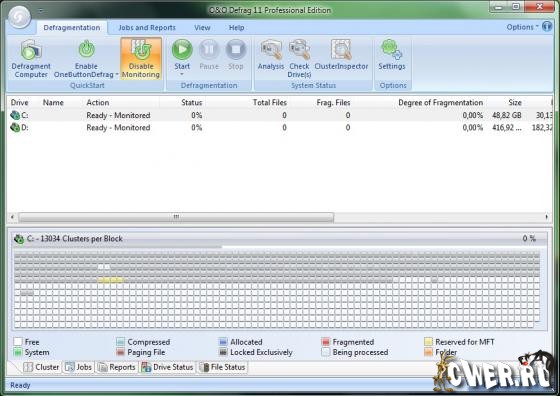The width and height of the screenshot is (560, 396).
Task: Open the Options dropdown in the title area
Action: [522, 27]
